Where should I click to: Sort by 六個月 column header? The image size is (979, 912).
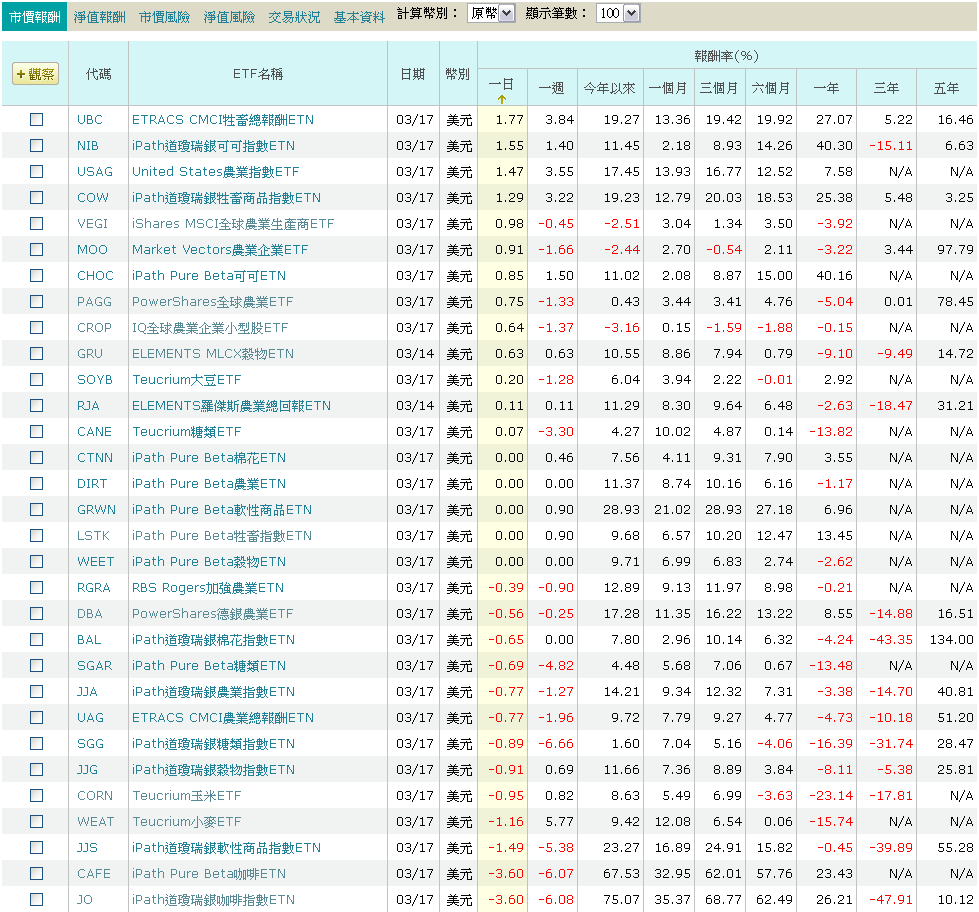[770, 88]
